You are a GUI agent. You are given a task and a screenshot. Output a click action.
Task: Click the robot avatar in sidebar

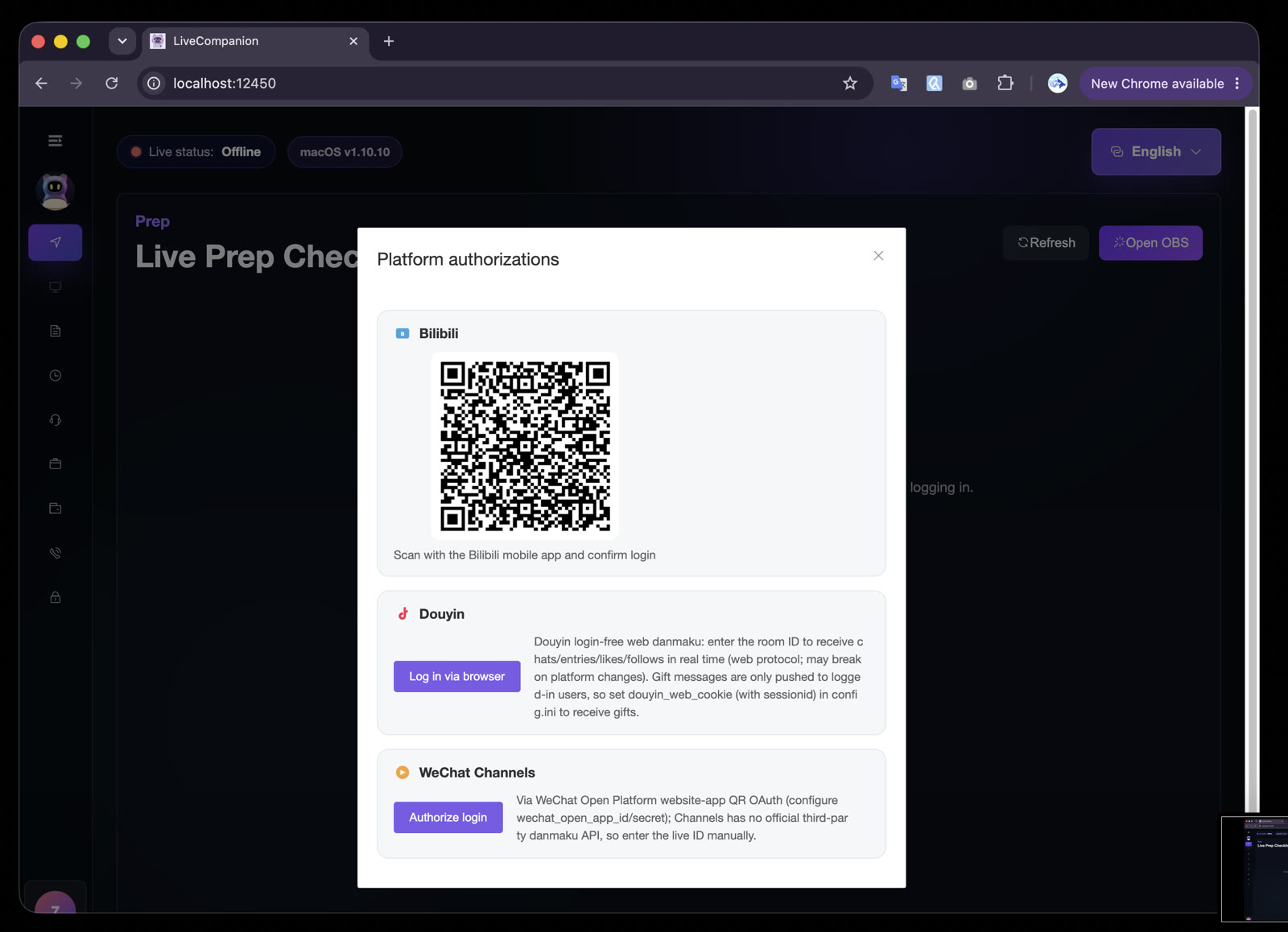click(x=55, y=192)
